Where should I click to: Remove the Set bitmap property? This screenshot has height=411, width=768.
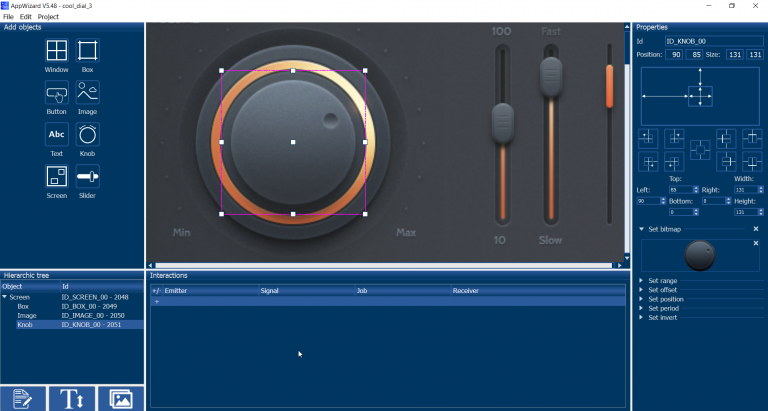[x=756, y=229]
